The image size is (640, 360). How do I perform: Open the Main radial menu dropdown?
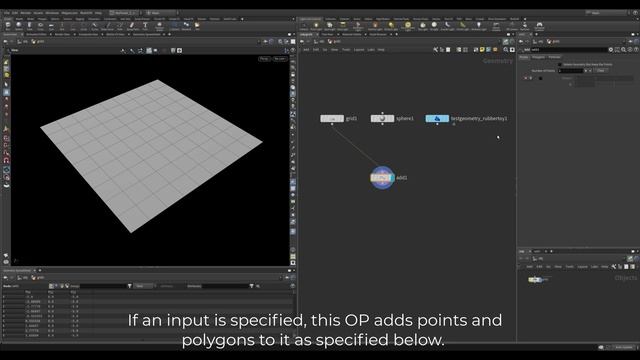coord(162,13)
